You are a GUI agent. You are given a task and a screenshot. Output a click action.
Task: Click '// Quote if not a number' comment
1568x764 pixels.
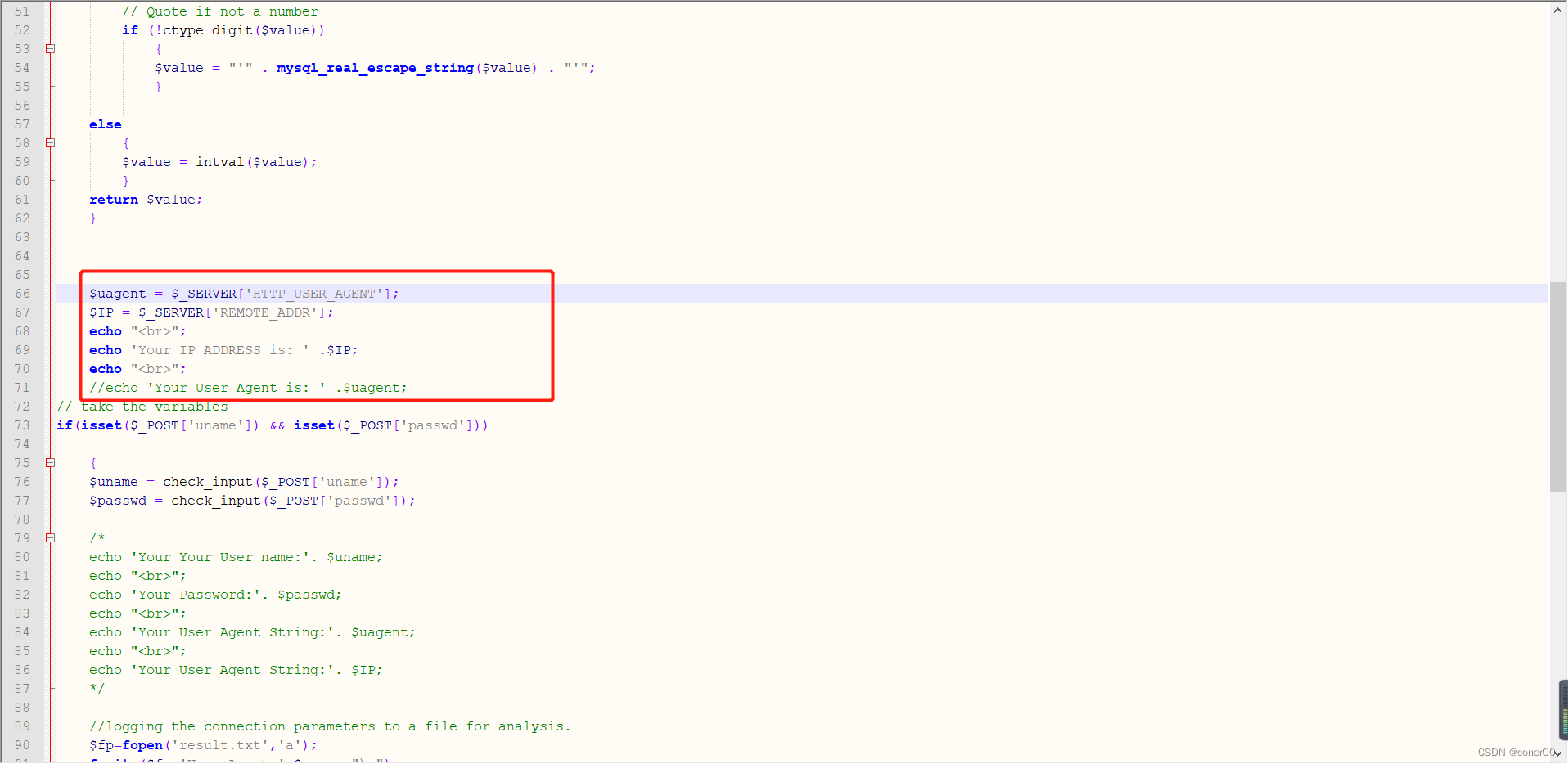coord(220,11)
